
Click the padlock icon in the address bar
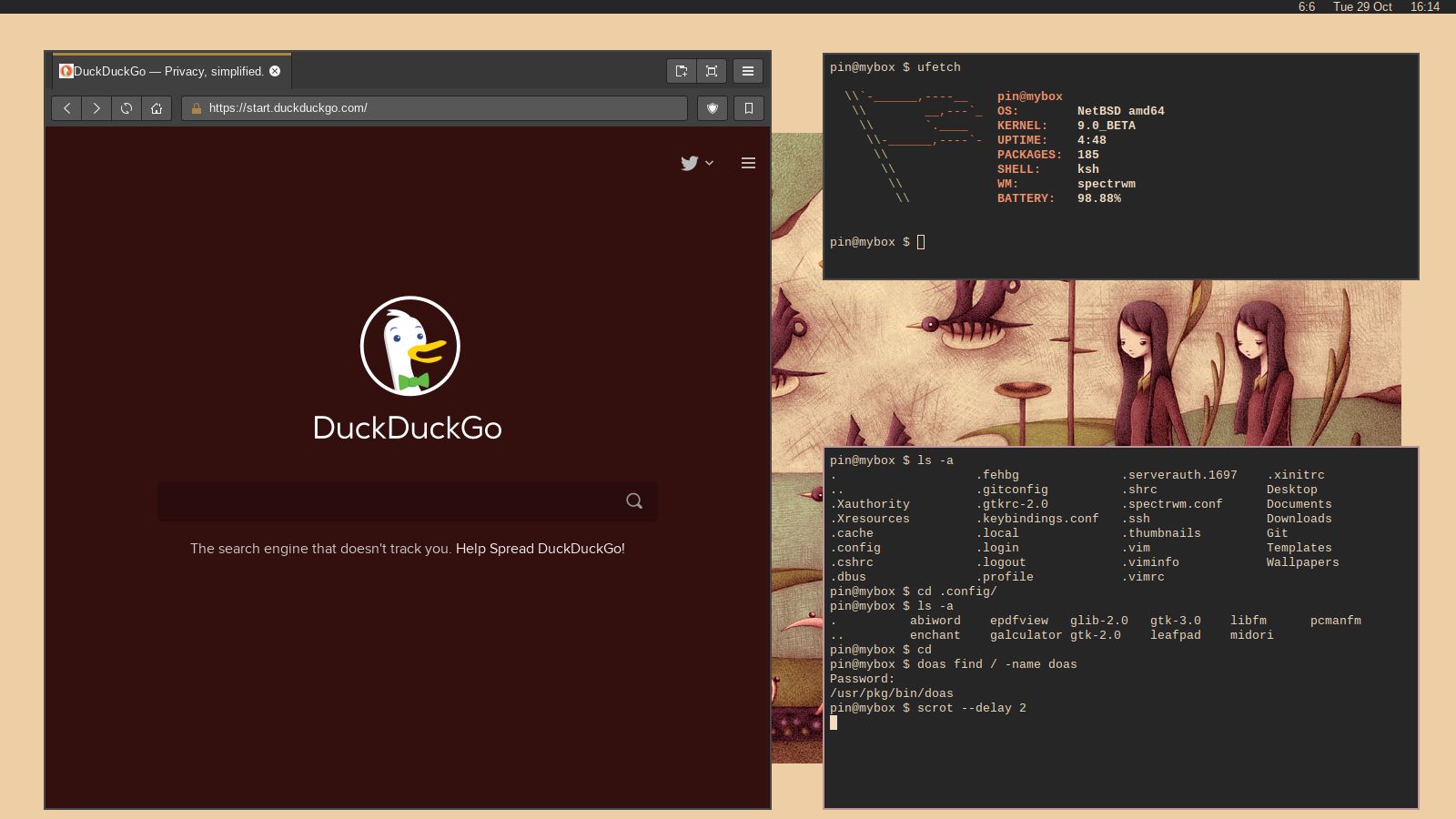[195, 107]
